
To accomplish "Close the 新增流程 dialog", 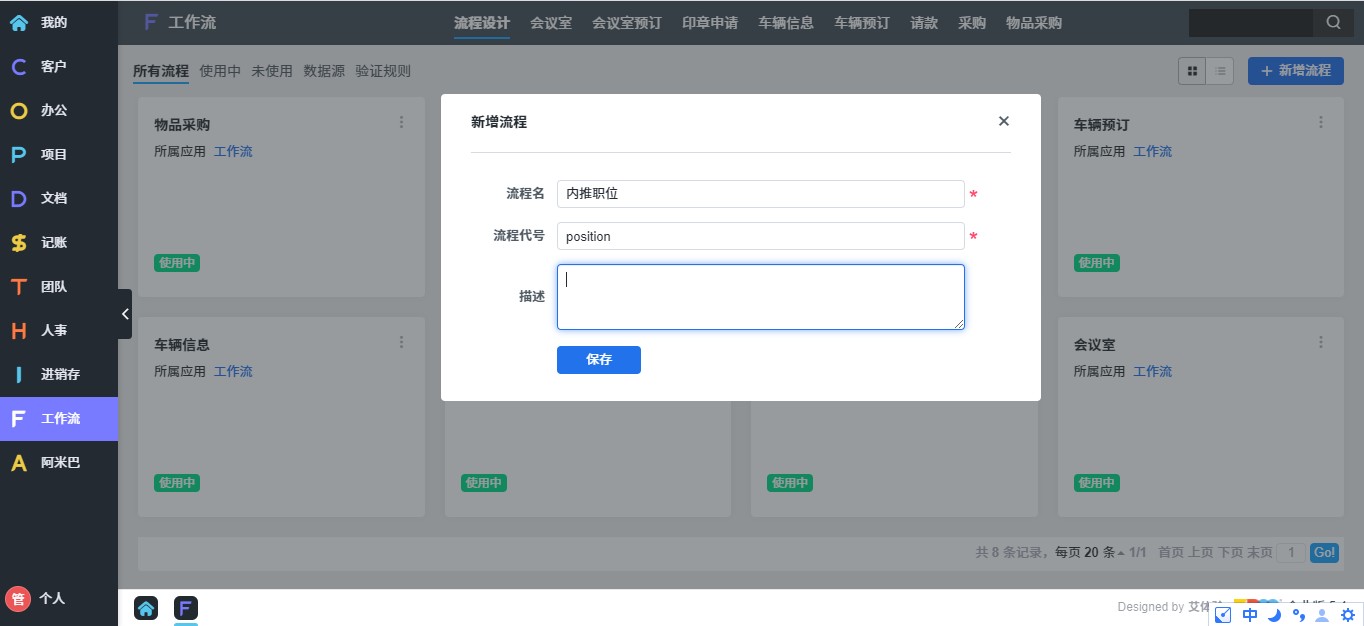I will click(x=1004, y=121).
